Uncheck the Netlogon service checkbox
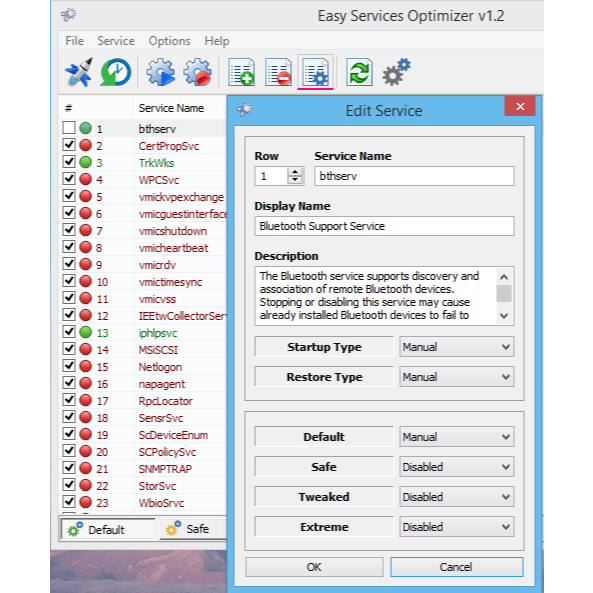 pyautogui.click(x=69, y=366)
